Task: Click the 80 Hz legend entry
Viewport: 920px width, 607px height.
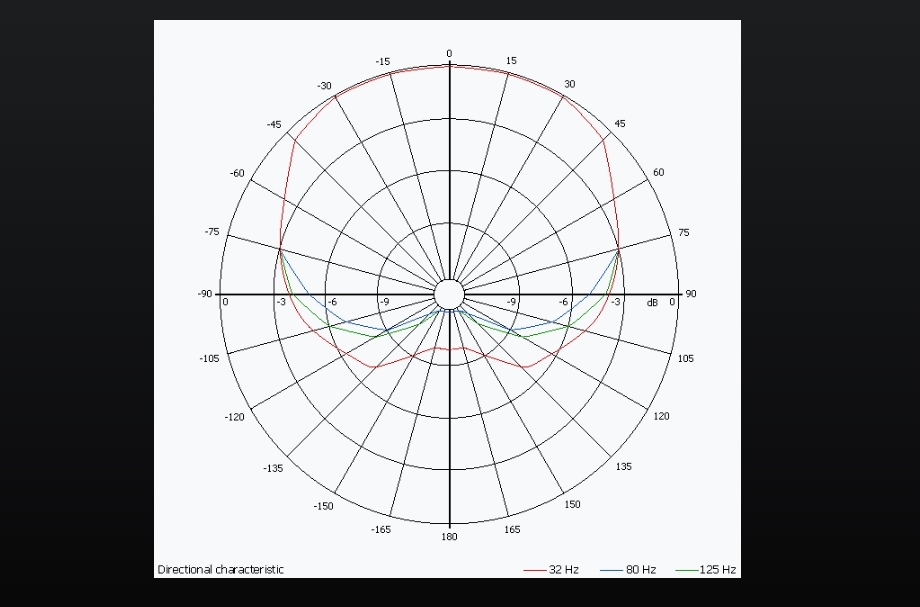Action: pos(628,569)
